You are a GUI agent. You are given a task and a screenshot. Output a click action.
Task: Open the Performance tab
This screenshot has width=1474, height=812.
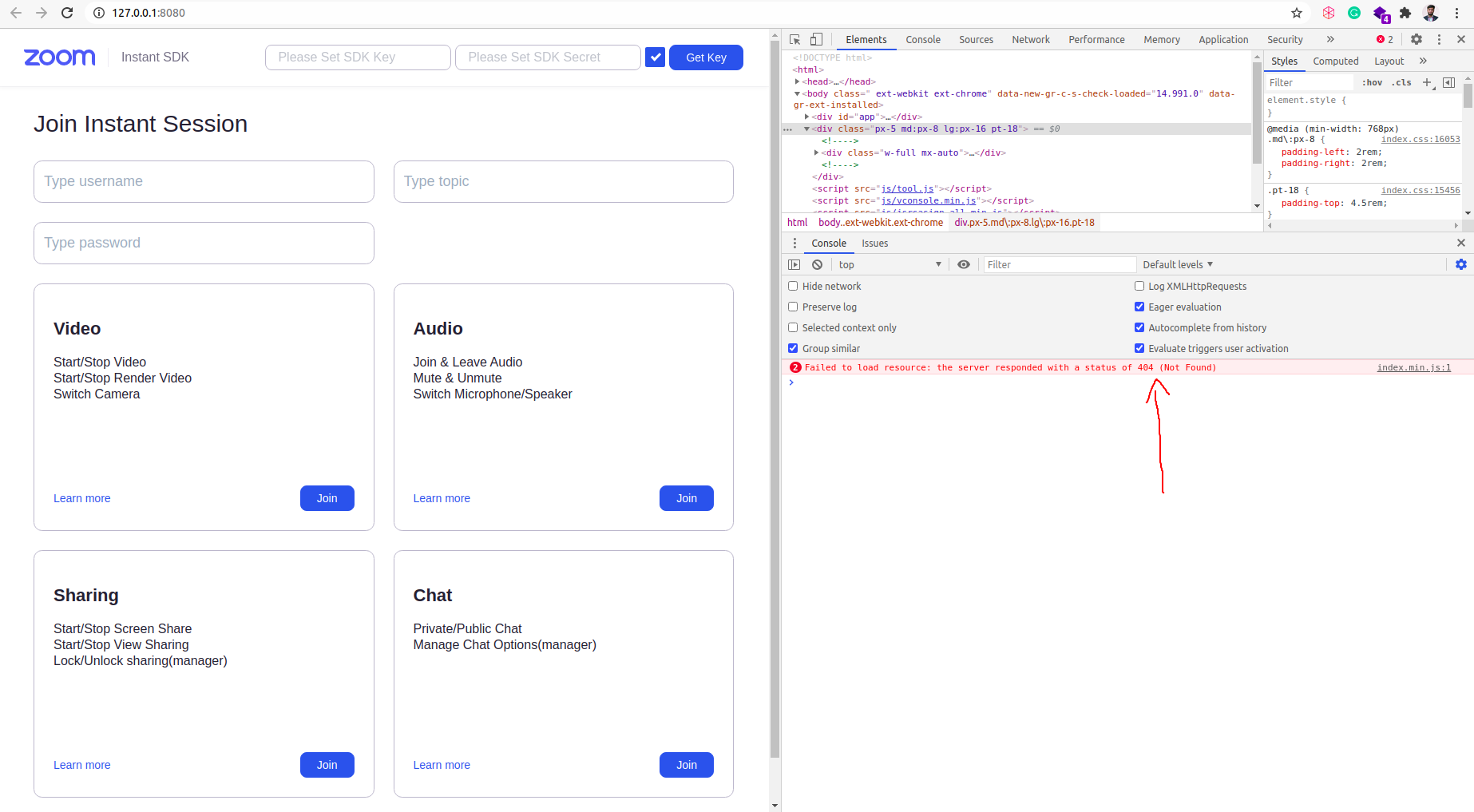1096,39
